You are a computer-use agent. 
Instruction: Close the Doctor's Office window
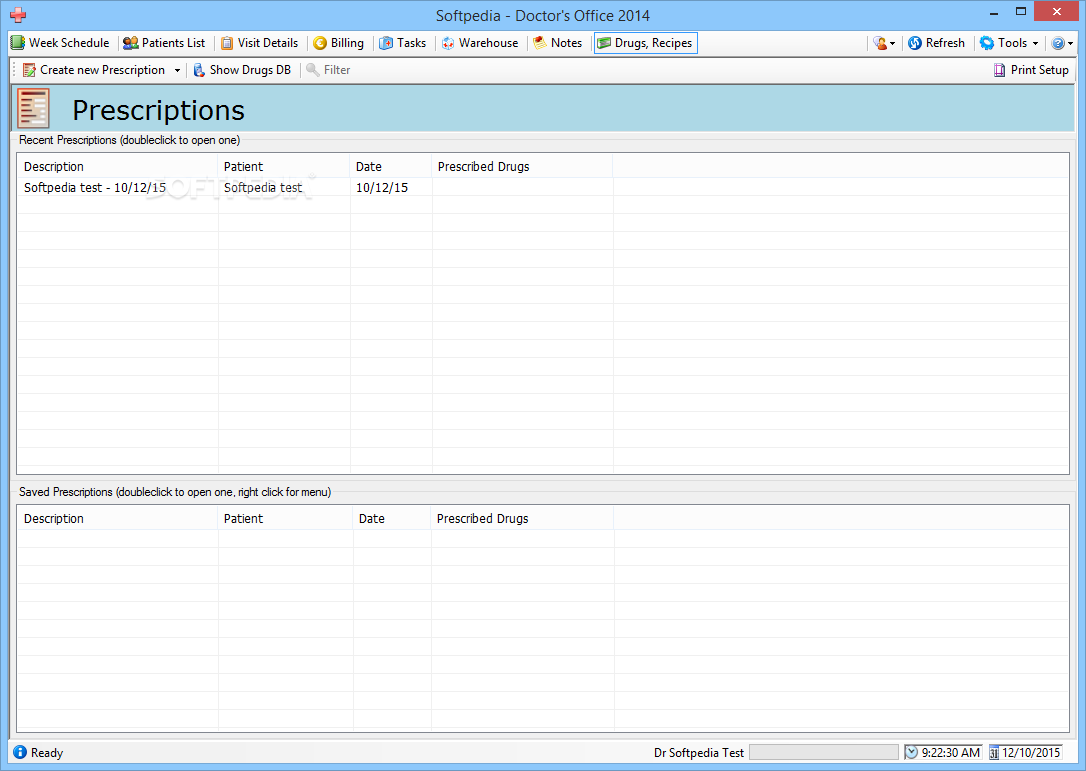click(x=1057, y=12)
